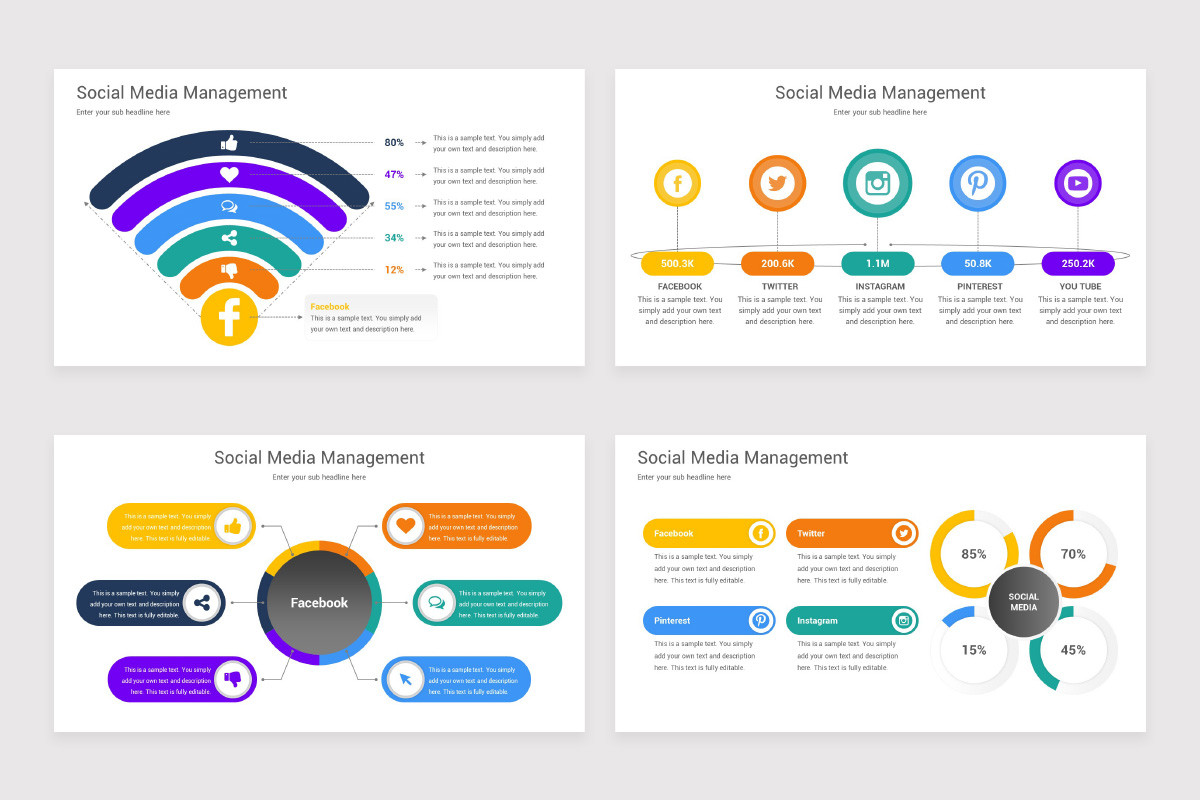Click the gray Facebook description box
1200x800 pixels.
371,317
